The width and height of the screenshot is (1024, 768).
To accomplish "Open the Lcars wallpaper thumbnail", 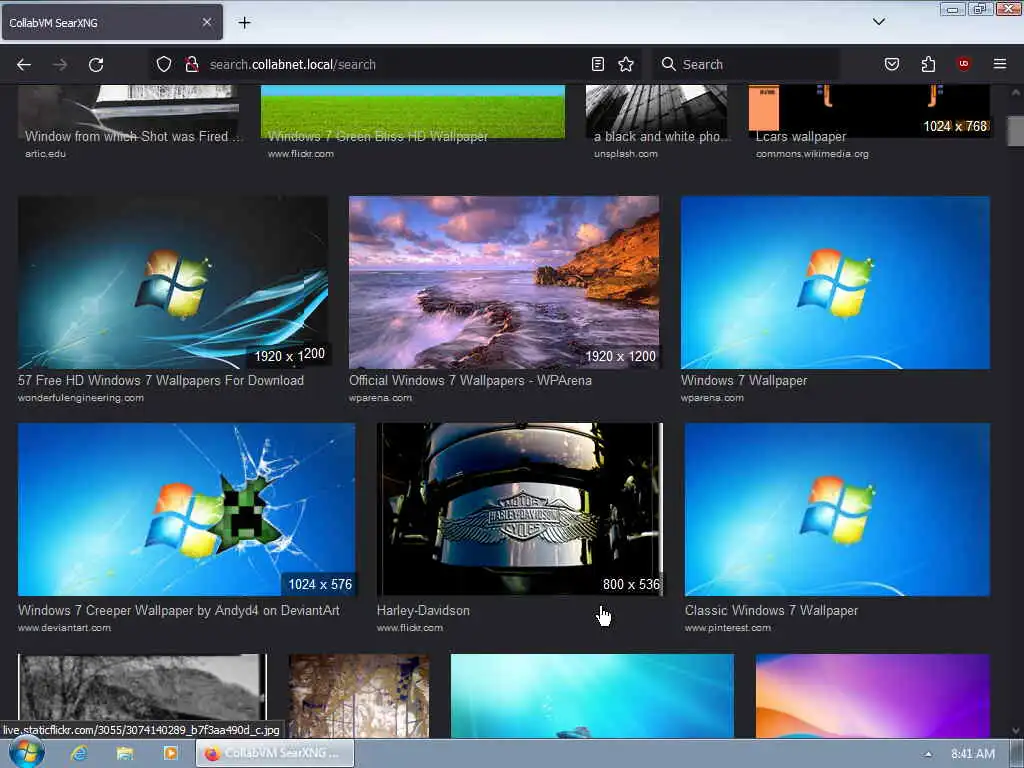I will click(869, 111).
